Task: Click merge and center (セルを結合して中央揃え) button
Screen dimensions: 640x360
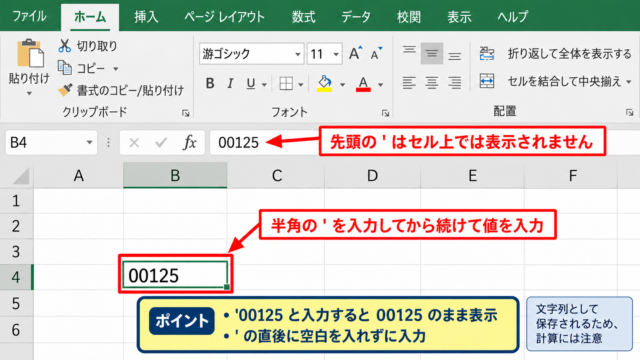Action: (550, 81)
